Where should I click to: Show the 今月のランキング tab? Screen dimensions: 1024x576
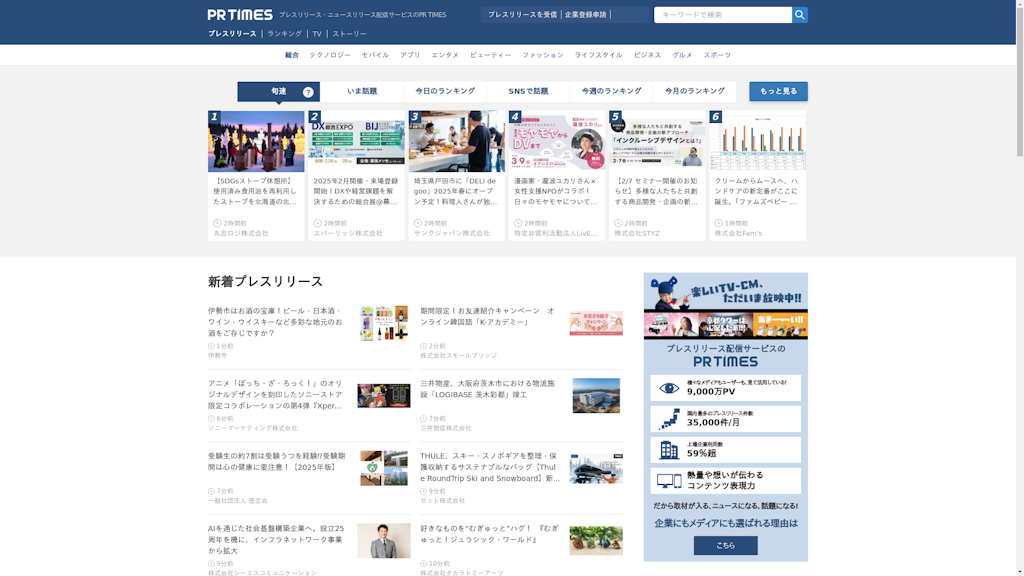pos(694,91)
